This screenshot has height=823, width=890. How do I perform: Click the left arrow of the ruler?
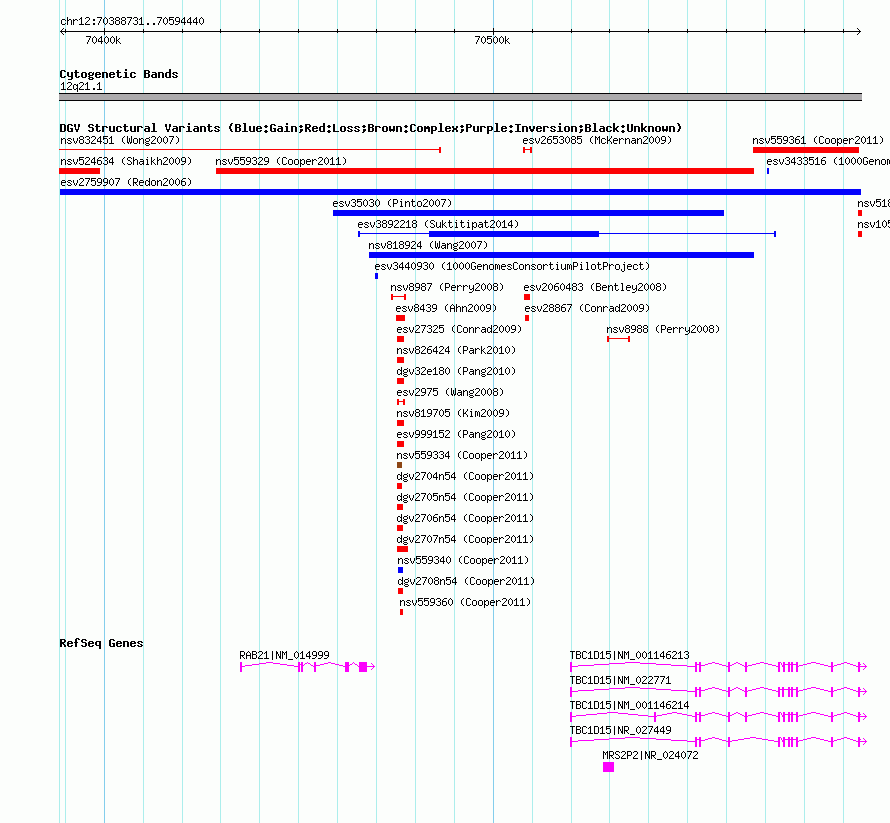(62, 31)
